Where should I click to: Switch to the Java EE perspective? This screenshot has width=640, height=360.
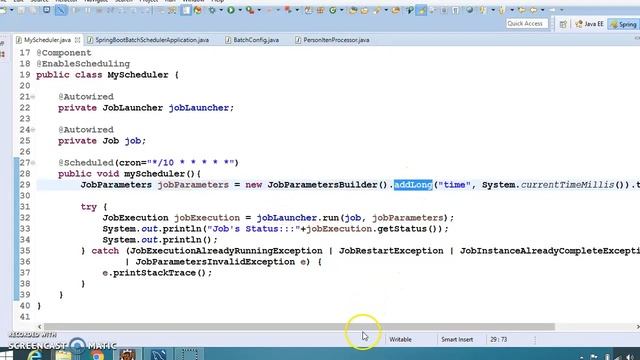[x=589, y=24]
